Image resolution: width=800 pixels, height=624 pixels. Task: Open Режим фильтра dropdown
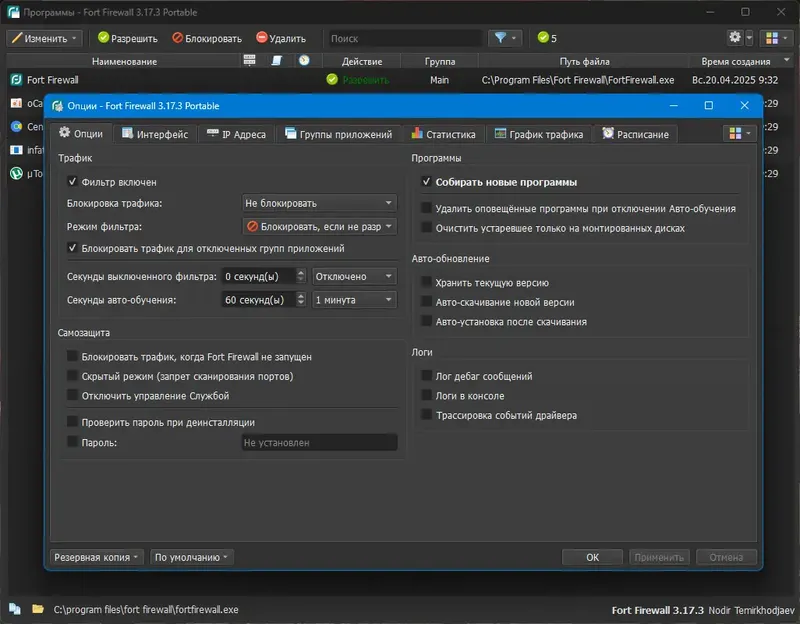[319, 227]
